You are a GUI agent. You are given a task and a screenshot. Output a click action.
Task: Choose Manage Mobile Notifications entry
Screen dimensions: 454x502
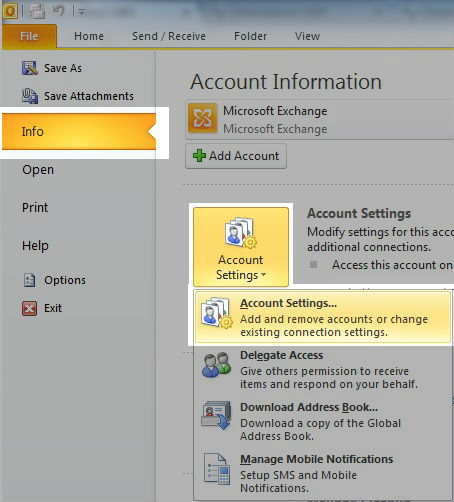point(323,473)
